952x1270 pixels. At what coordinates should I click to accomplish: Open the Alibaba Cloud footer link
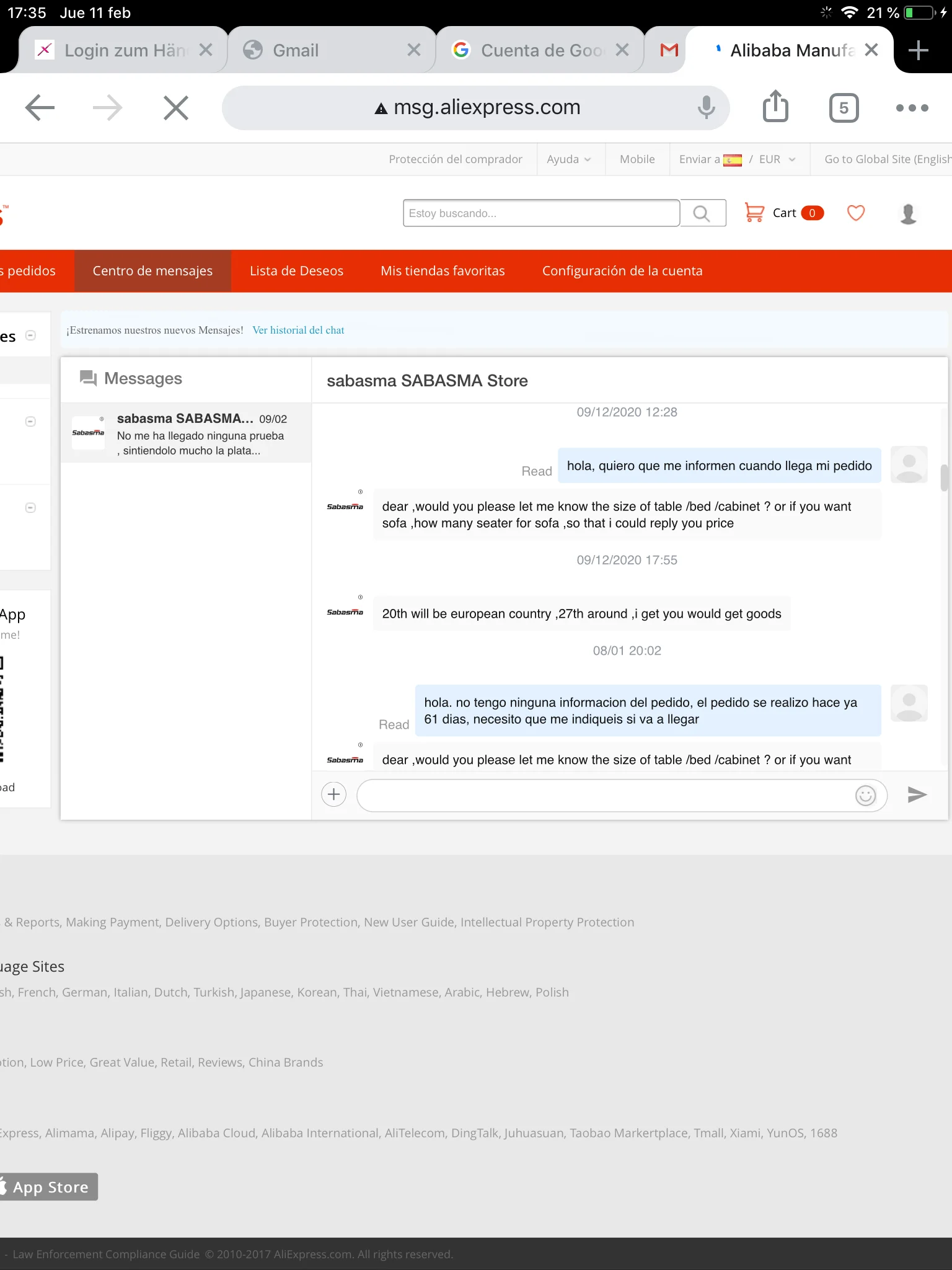(x=216, y=1133)
